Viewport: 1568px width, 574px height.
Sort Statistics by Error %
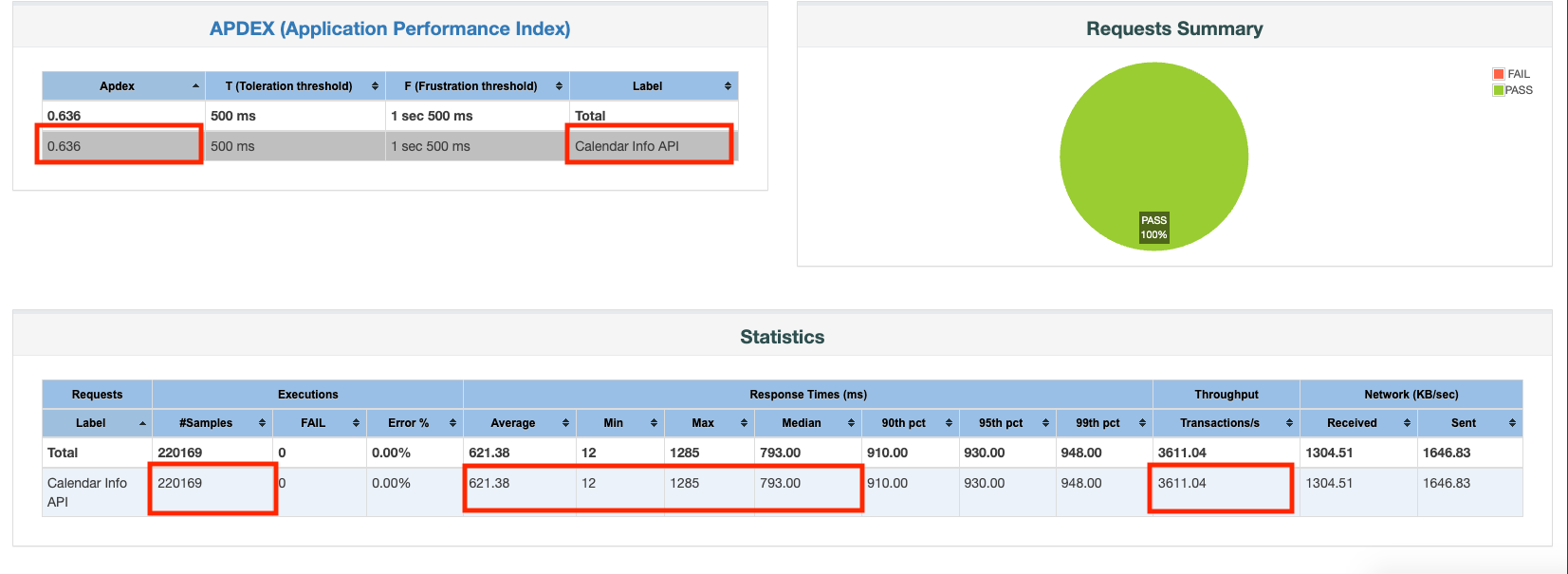click(415, 423)
